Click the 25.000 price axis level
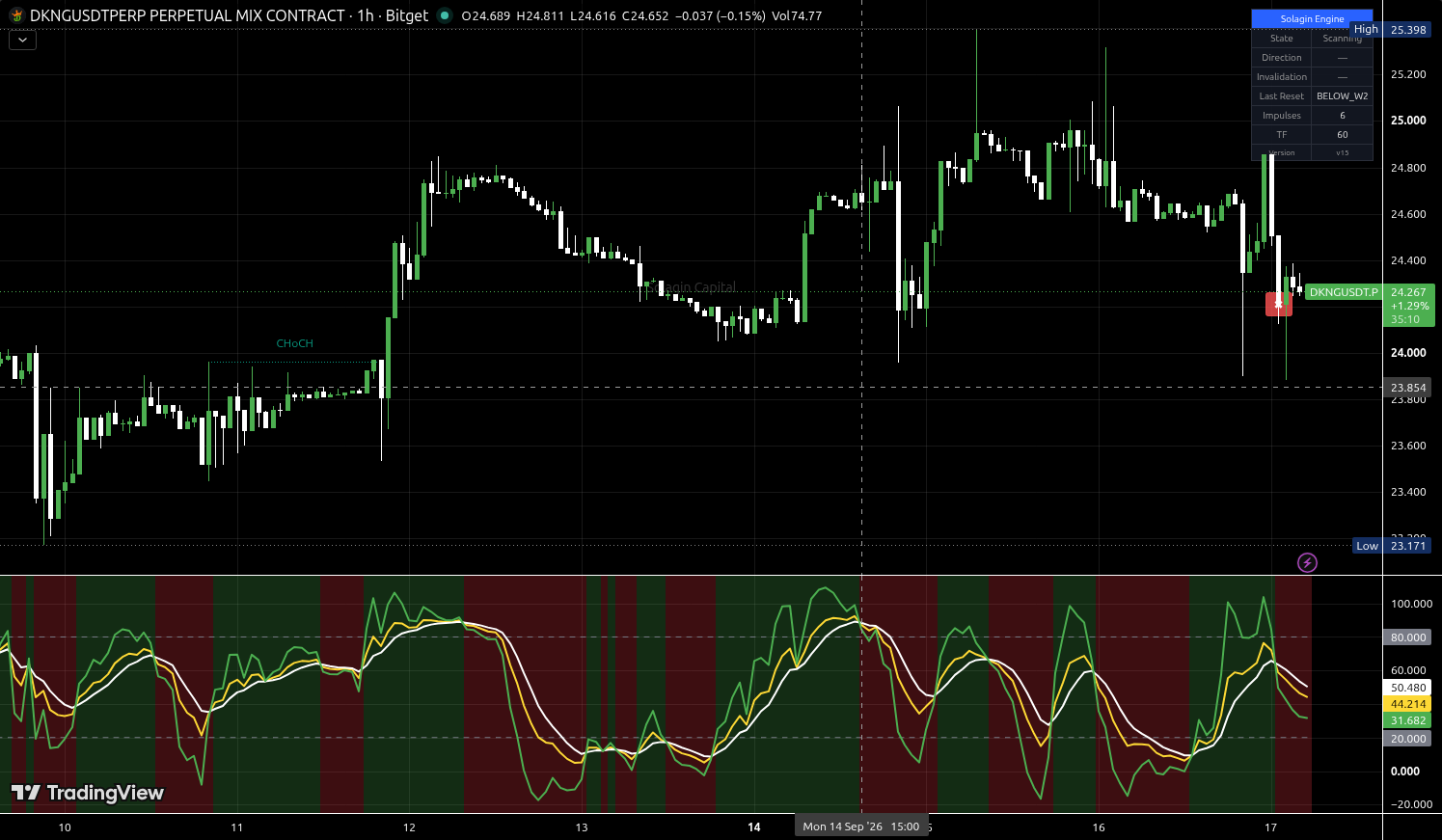 point(1408,121)
